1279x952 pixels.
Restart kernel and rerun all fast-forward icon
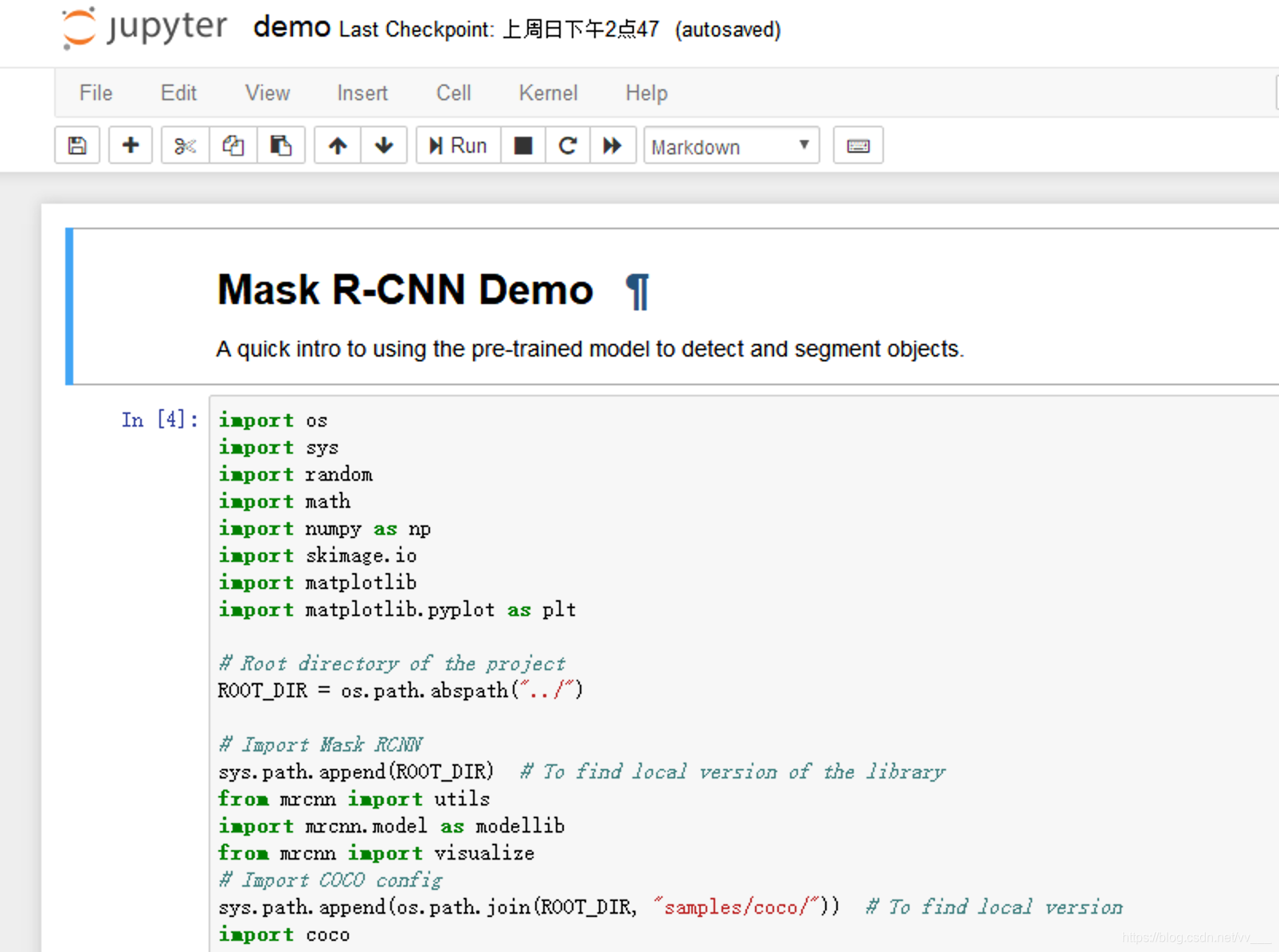pos(612,146)
